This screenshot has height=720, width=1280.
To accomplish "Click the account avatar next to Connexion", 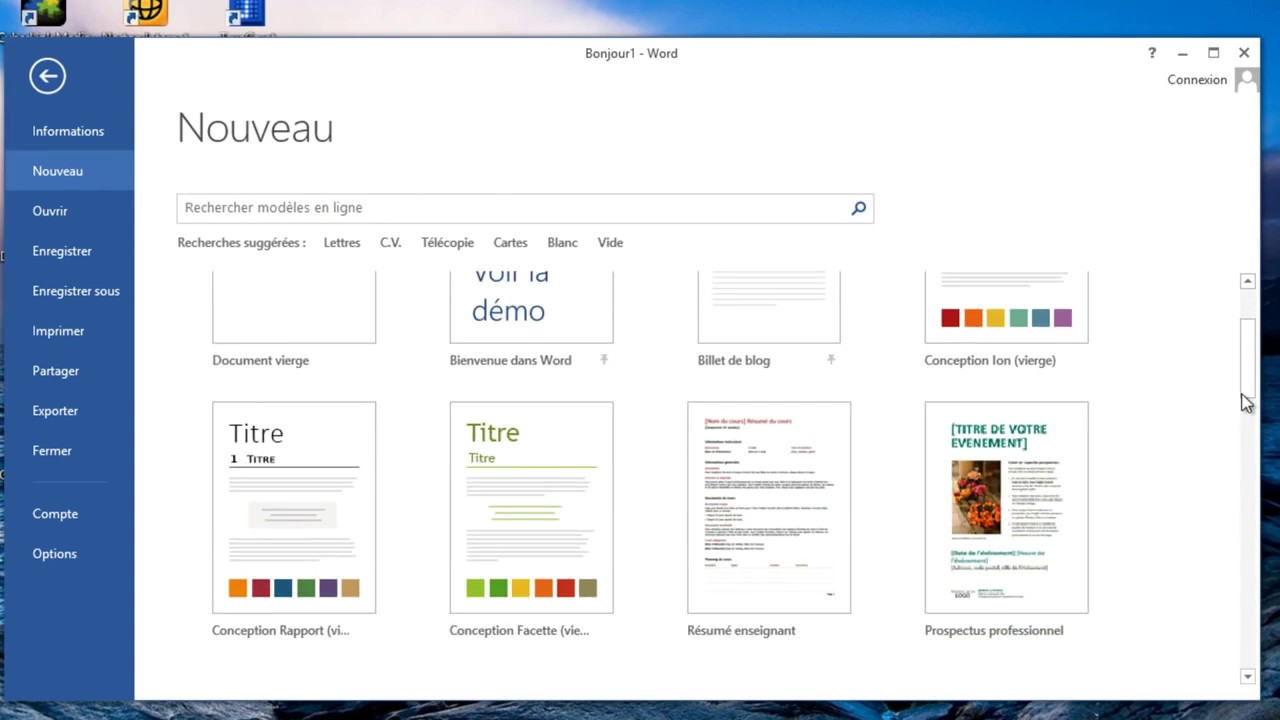I will [x=1246, y=80].
